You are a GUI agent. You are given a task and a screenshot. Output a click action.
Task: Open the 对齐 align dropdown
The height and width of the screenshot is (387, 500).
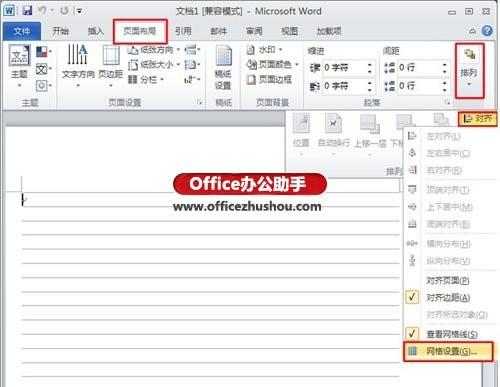point(478,119)
